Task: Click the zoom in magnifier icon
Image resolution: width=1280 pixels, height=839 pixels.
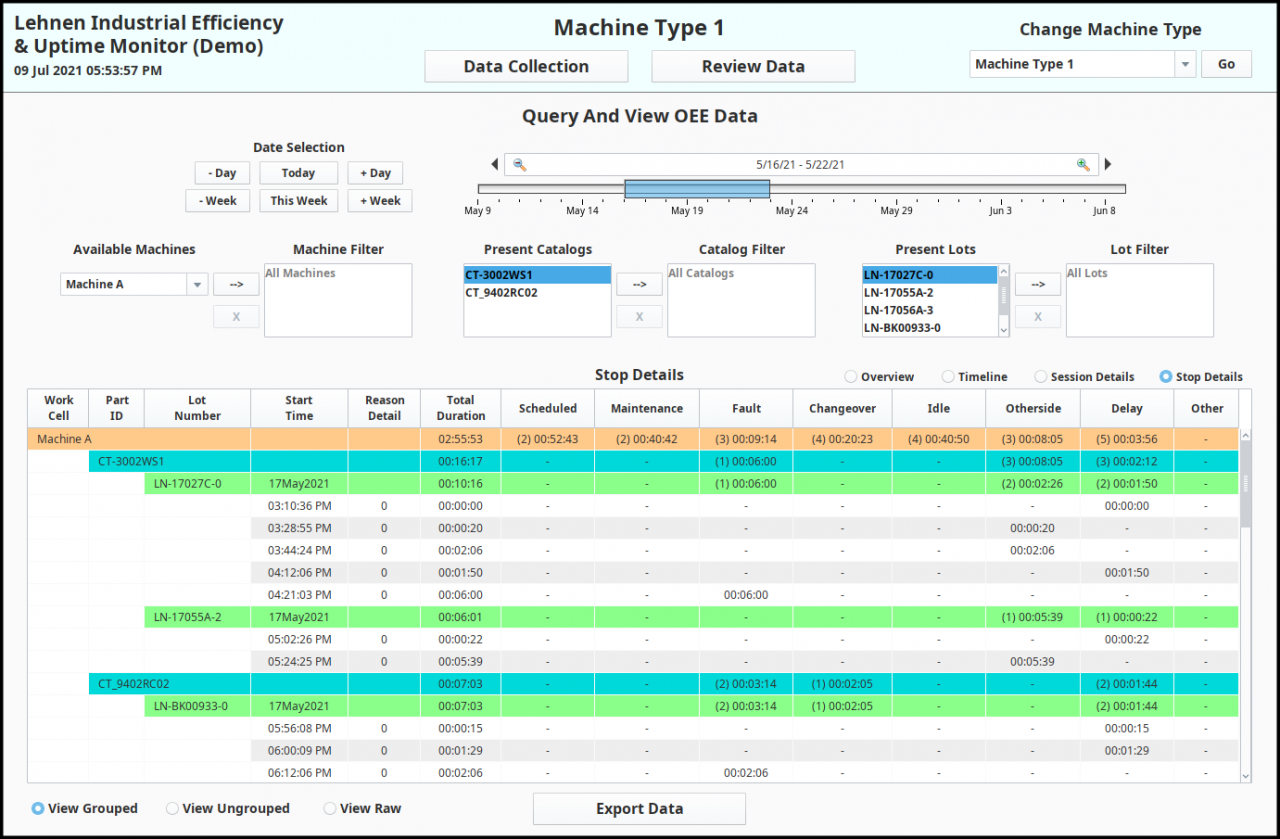Action: click(1082, 165)
